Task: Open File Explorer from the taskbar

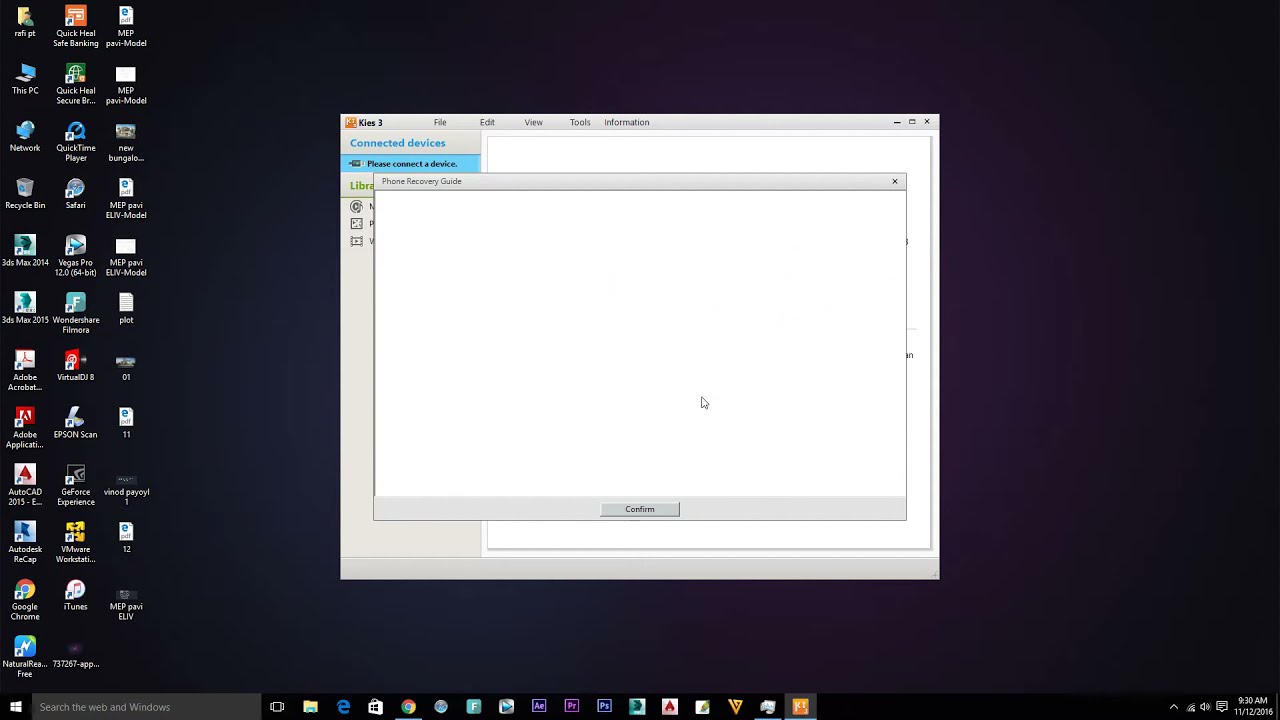Action: 310,707
